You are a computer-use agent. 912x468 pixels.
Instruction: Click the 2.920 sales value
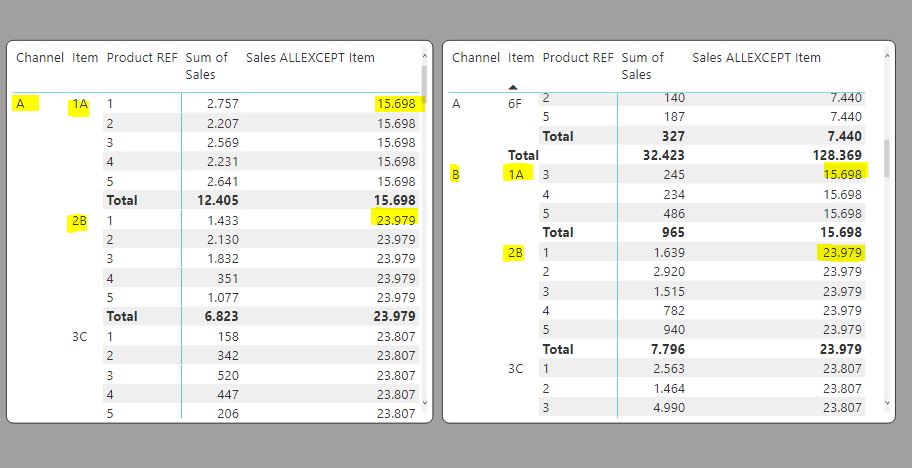669,271
